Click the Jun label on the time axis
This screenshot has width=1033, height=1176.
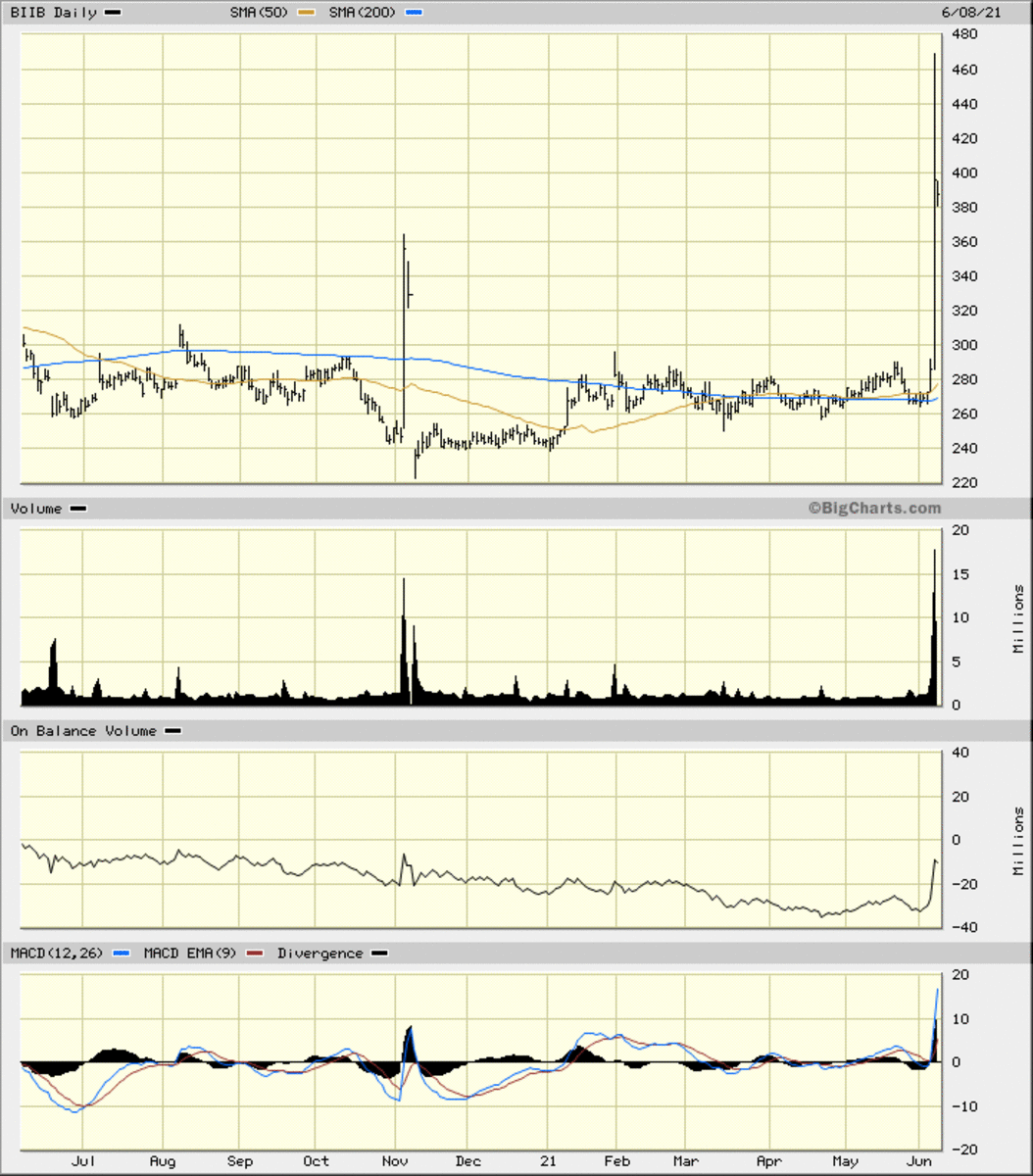[918, 1161]
